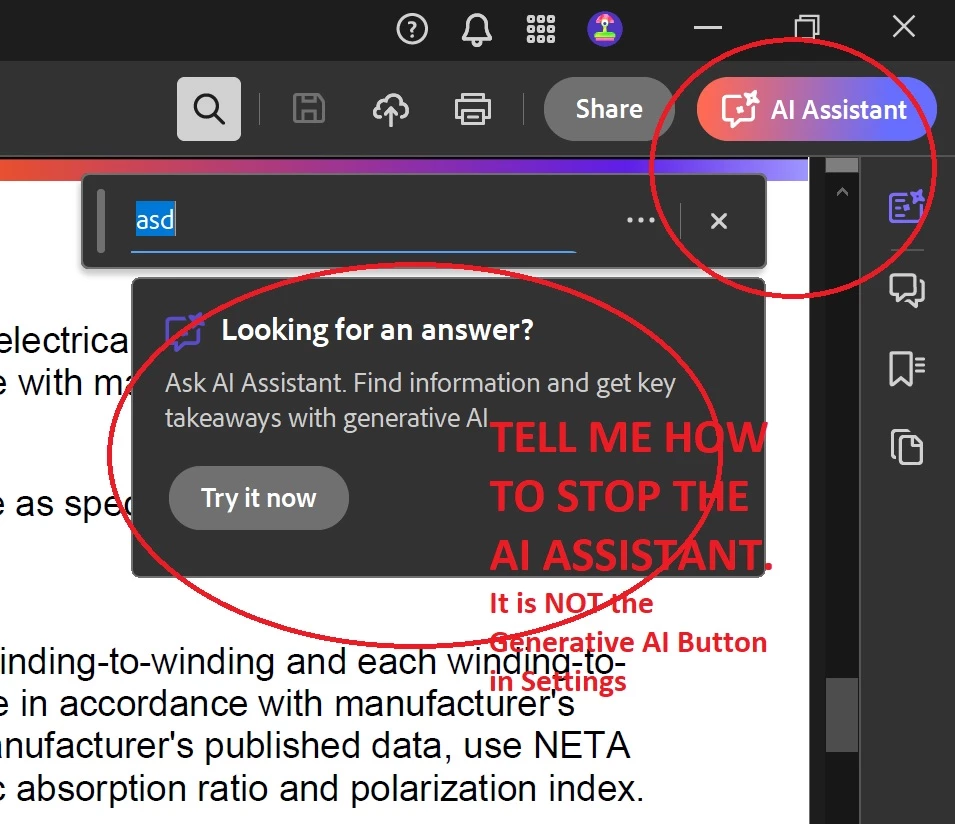Open the page thumbnails/copy pages icon
955x824 pixels.
pos(907,447)
